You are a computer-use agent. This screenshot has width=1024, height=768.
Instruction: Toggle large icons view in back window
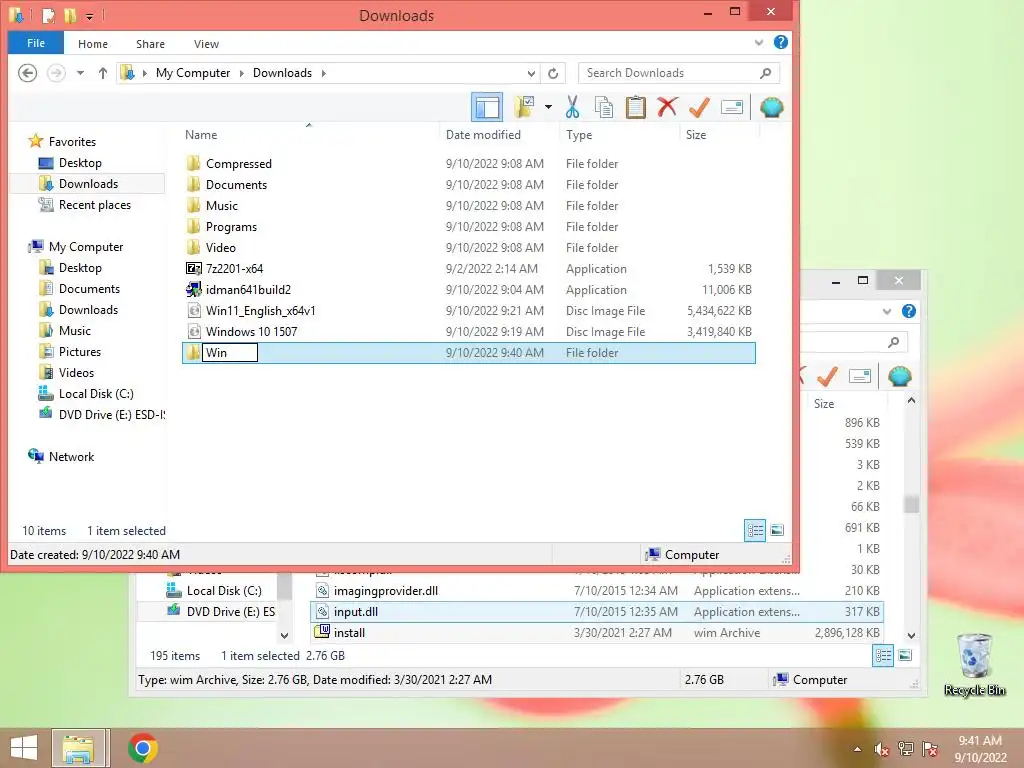(x=905, y=655)
